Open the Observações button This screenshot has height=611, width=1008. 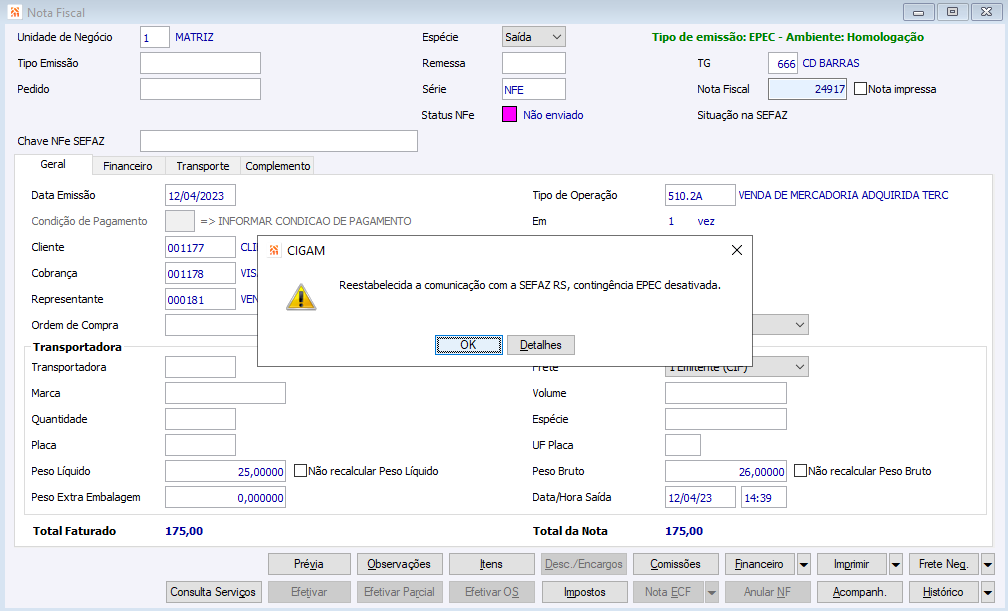coord(399,564)
